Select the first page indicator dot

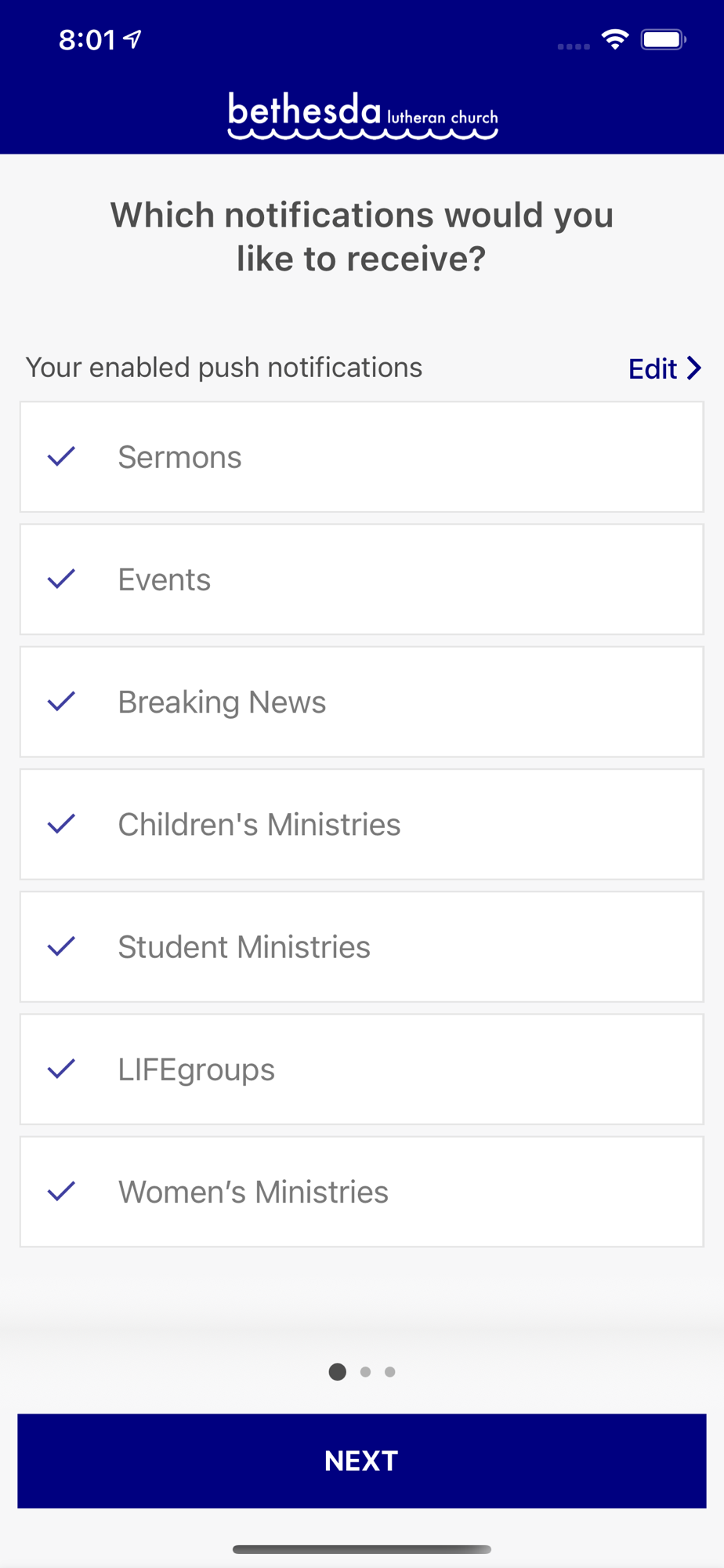pyautogui.click(x=338, y=1372)
